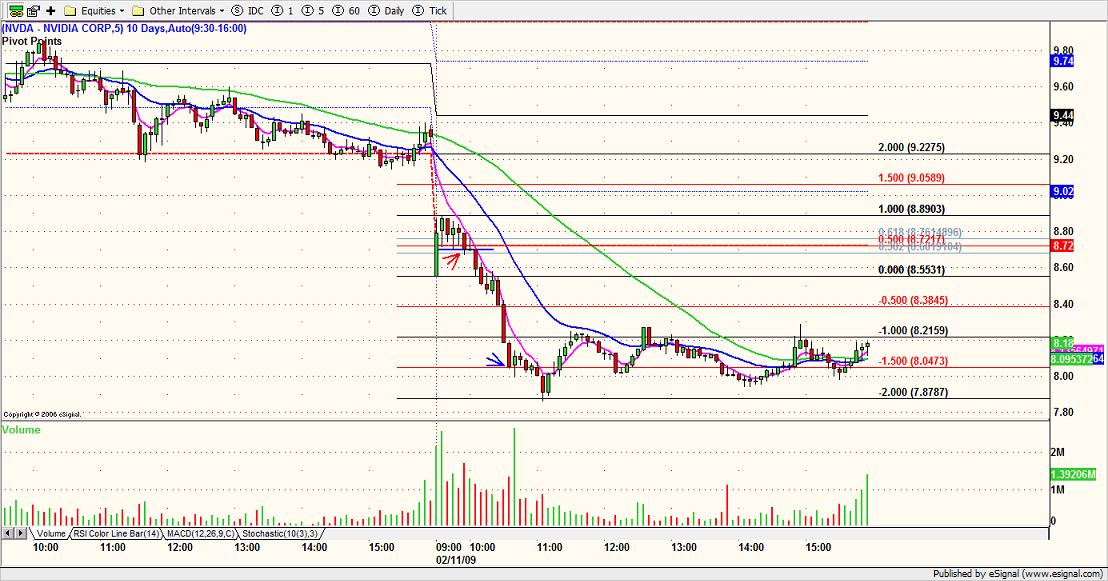
Task: Switch to the 5-minute interval
Action: point(312,11)
